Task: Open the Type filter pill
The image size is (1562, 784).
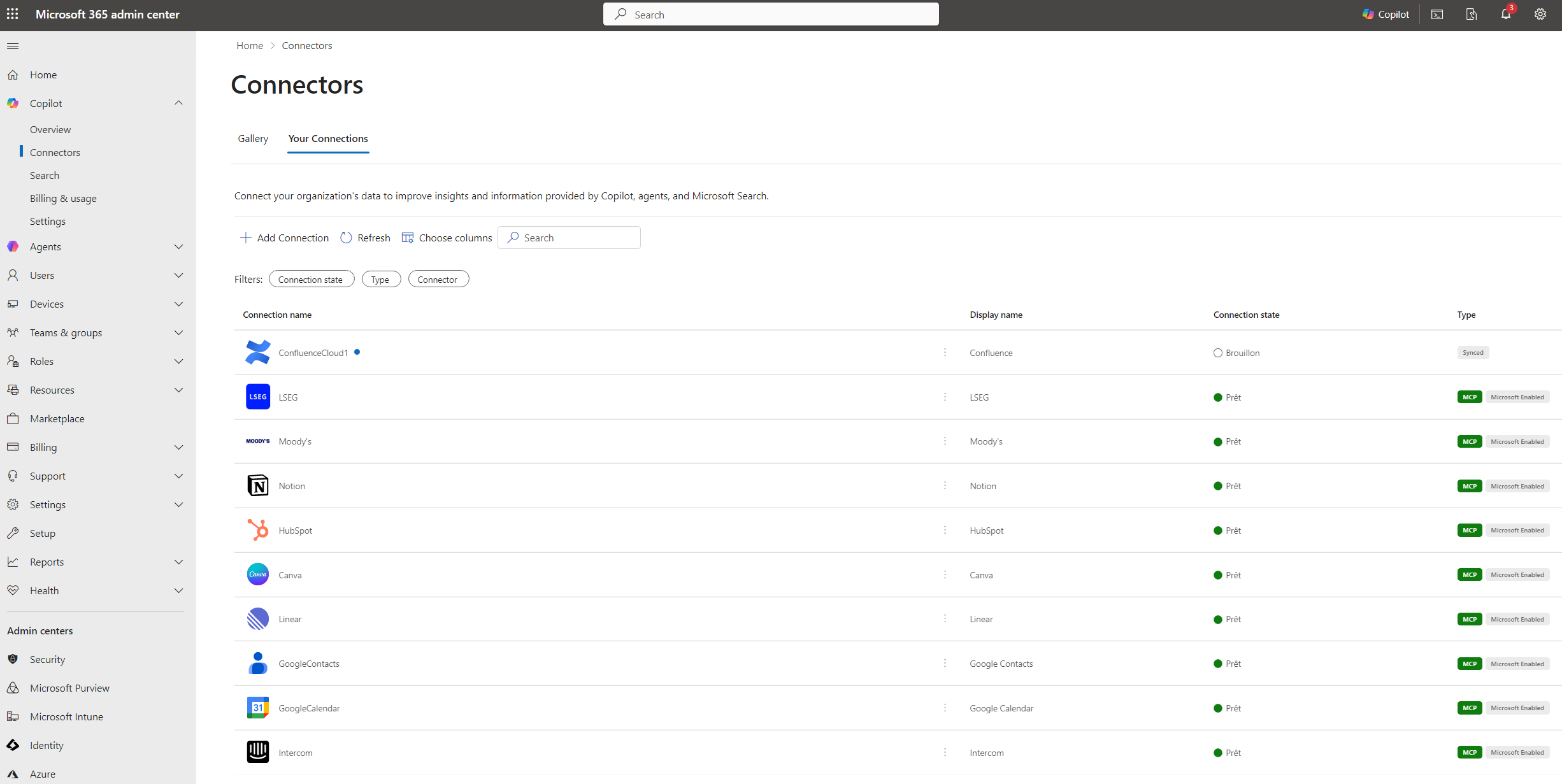Action: point(380,279)
